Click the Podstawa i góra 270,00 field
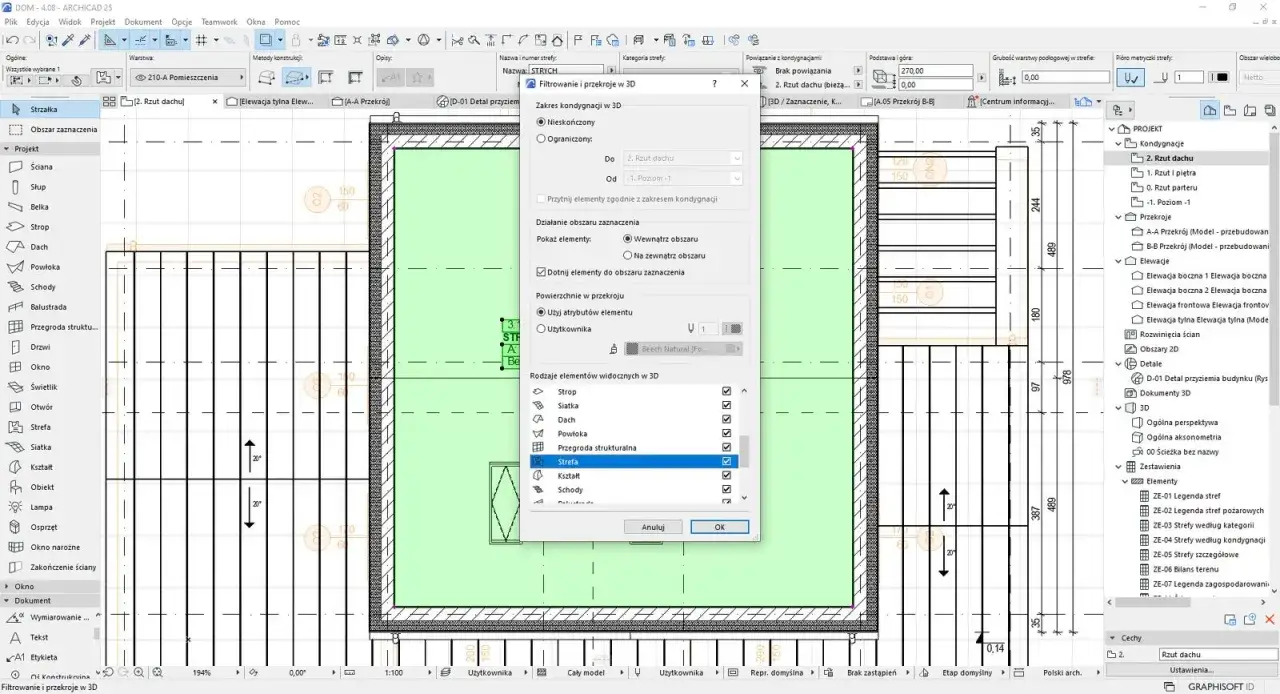The width and height of the screenshot is (1280, 694). pos(935,71)
